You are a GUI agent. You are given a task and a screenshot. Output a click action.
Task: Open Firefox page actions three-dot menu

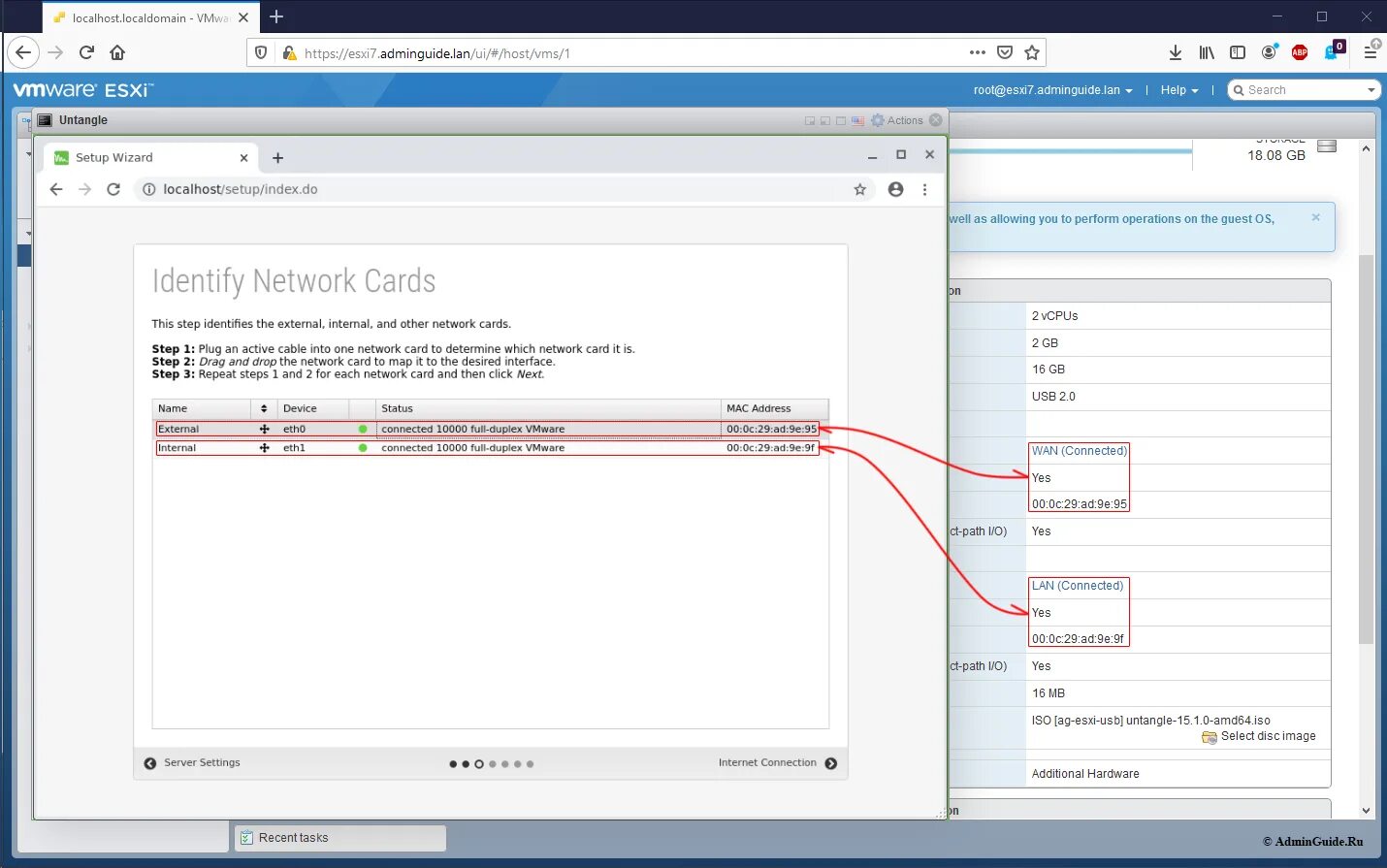click(x=977, y=52)
